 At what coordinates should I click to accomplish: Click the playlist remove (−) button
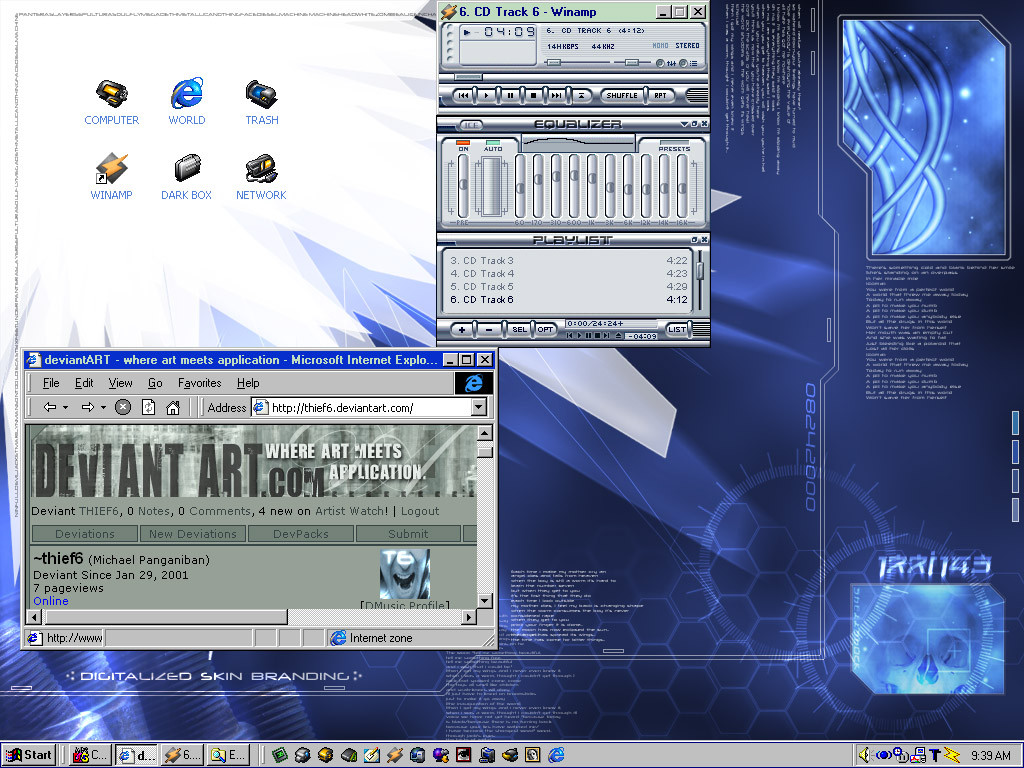point(489,329)
